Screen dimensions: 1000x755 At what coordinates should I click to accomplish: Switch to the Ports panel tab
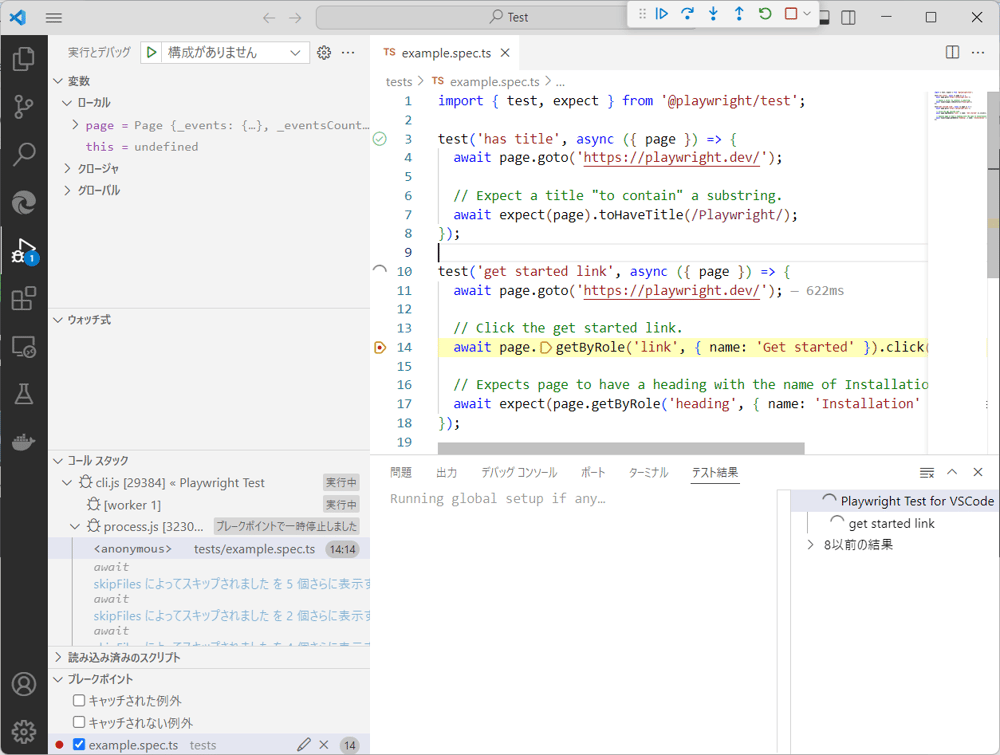(x=593, y=473)
